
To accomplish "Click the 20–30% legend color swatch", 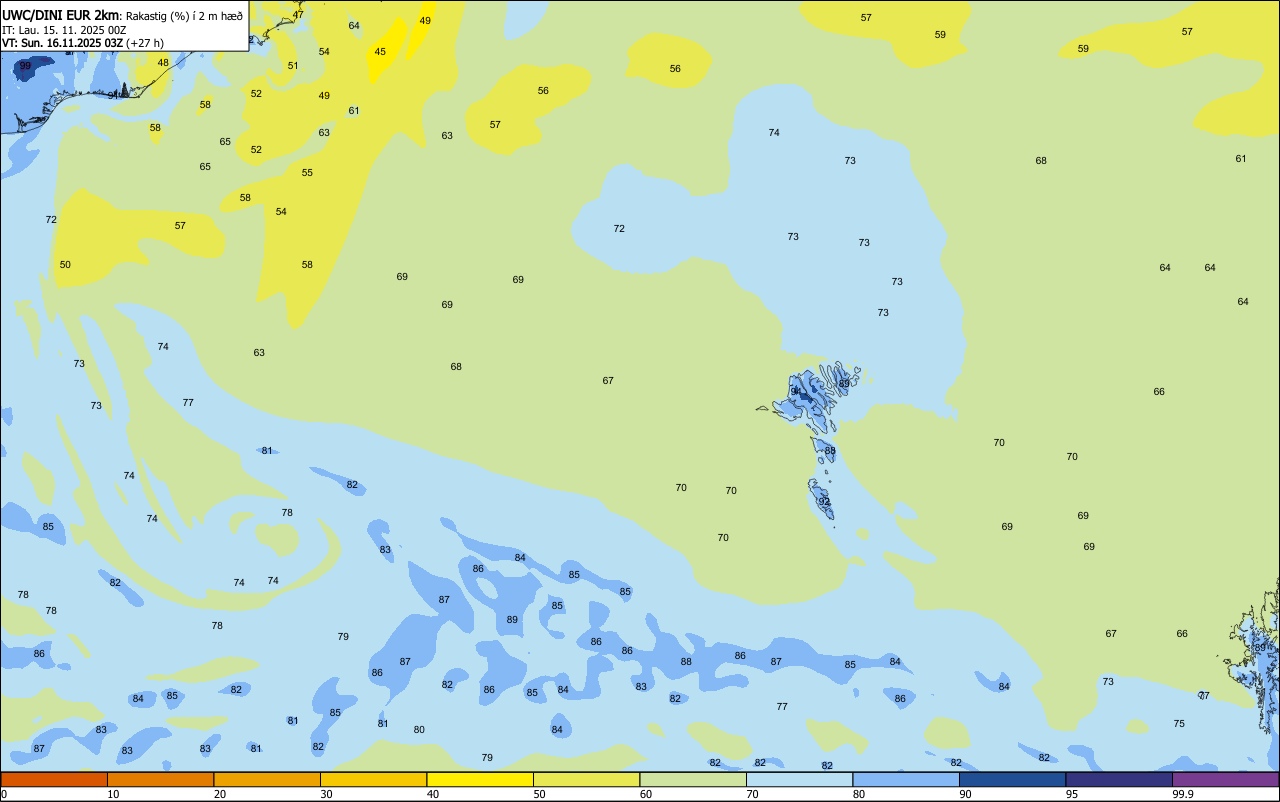I will click(267, 779).
